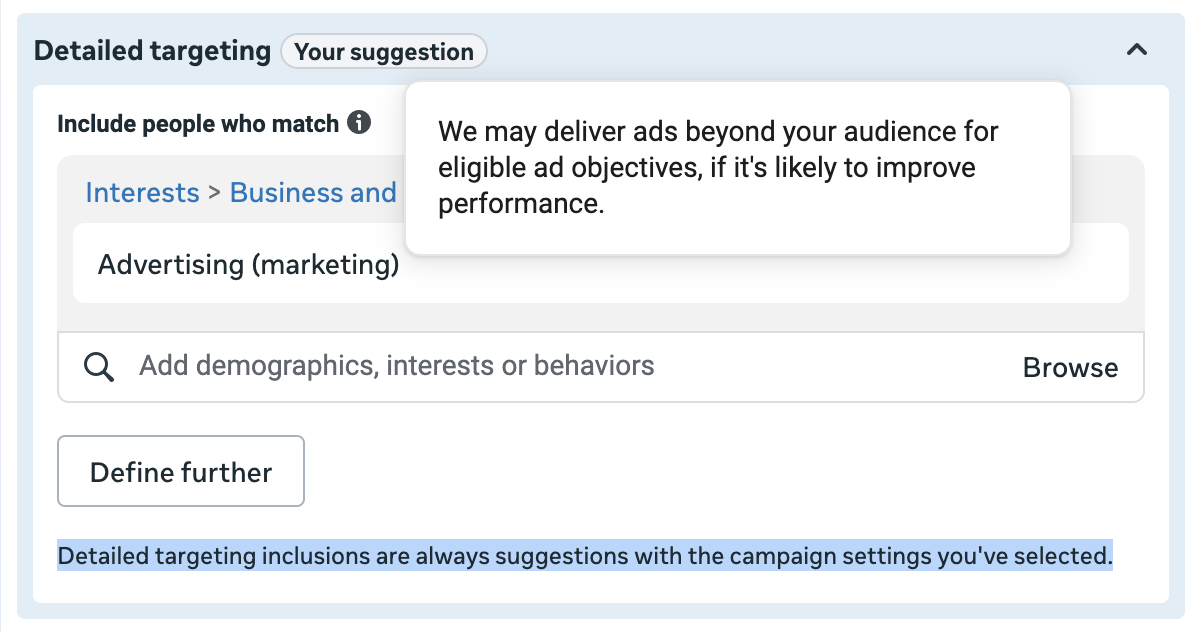This screenshot has height=632, width=1200.
Task: Focus the Add demographics, interests or behaviors field
Action: tap(500, 366)
